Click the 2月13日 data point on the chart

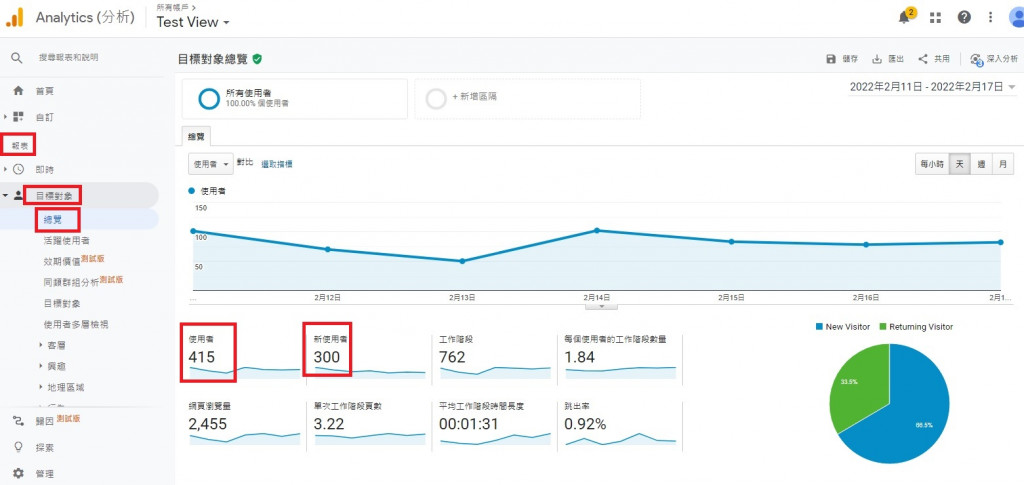click(x=462, y=261)
